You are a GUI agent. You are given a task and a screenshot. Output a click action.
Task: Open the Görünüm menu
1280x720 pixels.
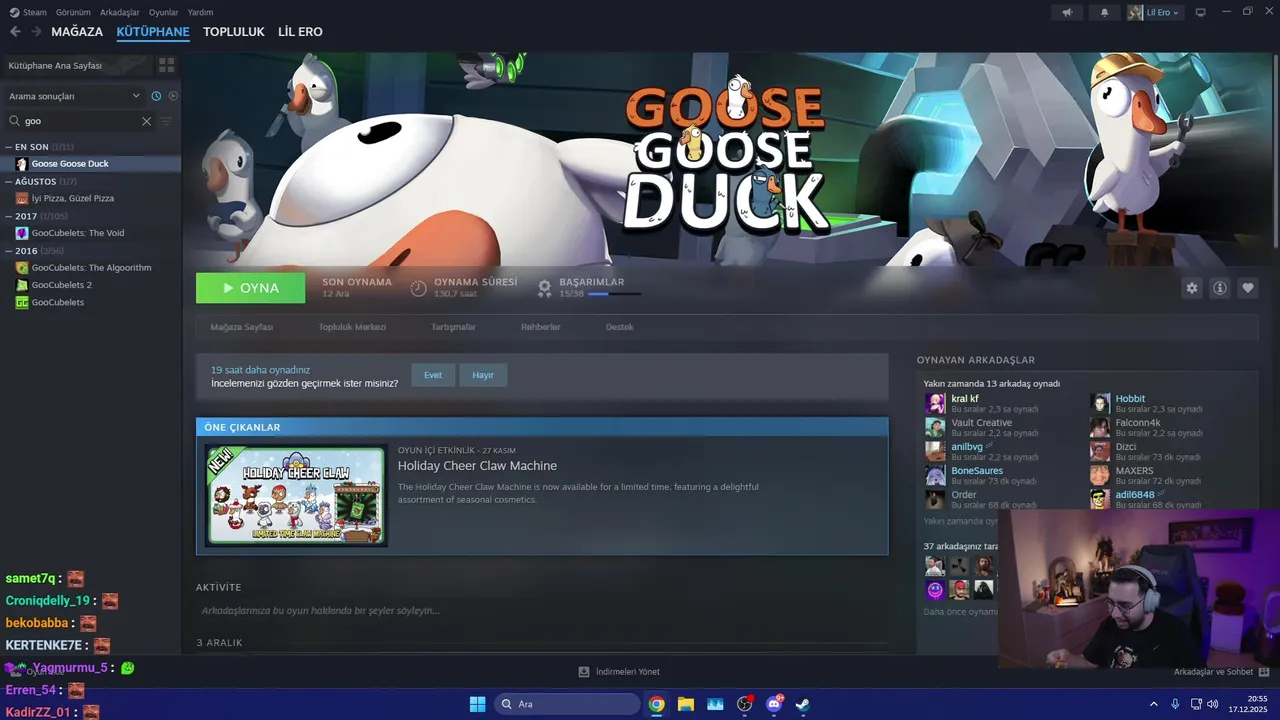(x=73, y=12)
